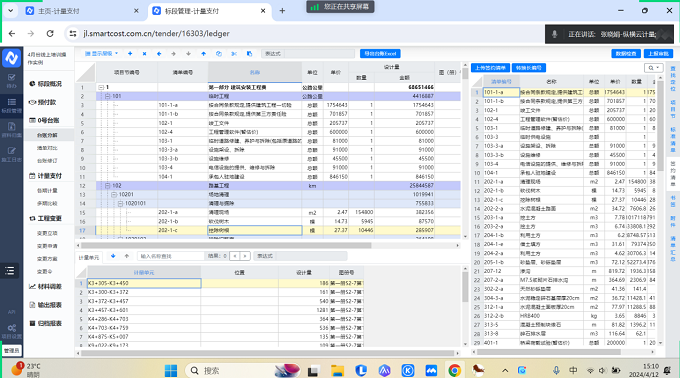Viewport: 680px width, 378px height.
Task: Click the 上报审批 button at top right
Action: point(658,54)
